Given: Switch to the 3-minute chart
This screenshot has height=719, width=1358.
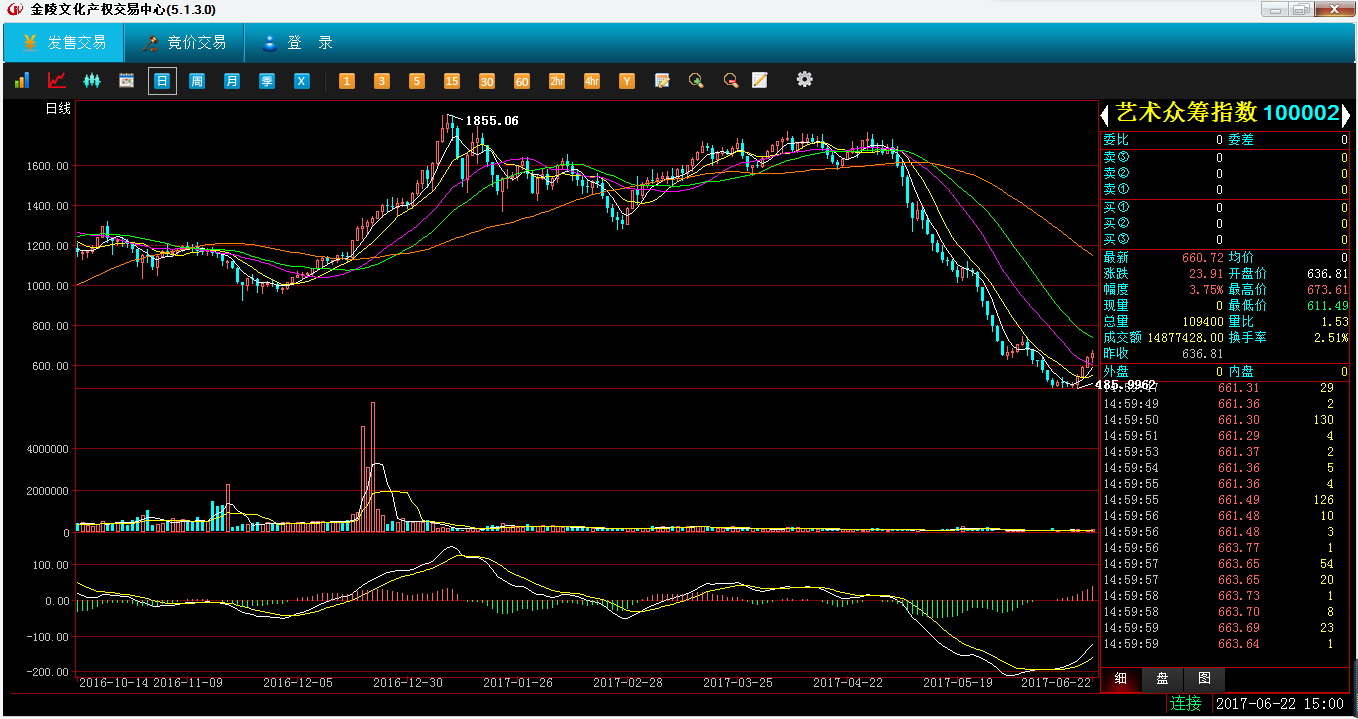Looking at the screenshot, I should pyautogui.click(x=382, y=81).
